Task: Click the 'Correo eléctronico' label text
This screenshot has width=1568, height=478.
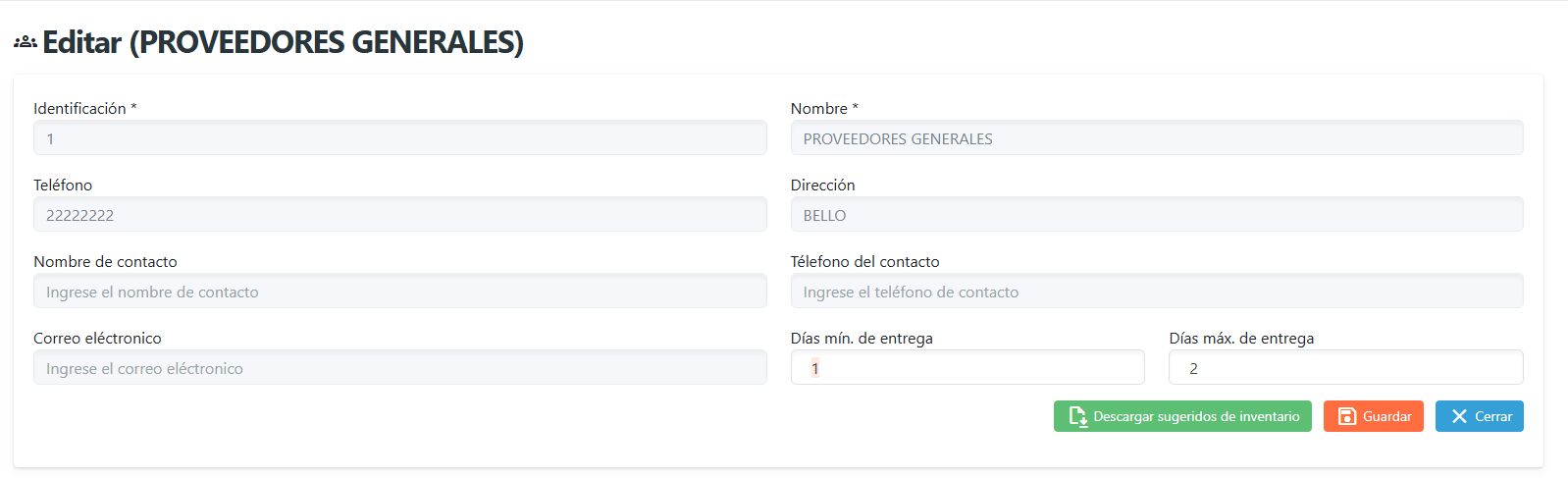Action: point(97,339)
